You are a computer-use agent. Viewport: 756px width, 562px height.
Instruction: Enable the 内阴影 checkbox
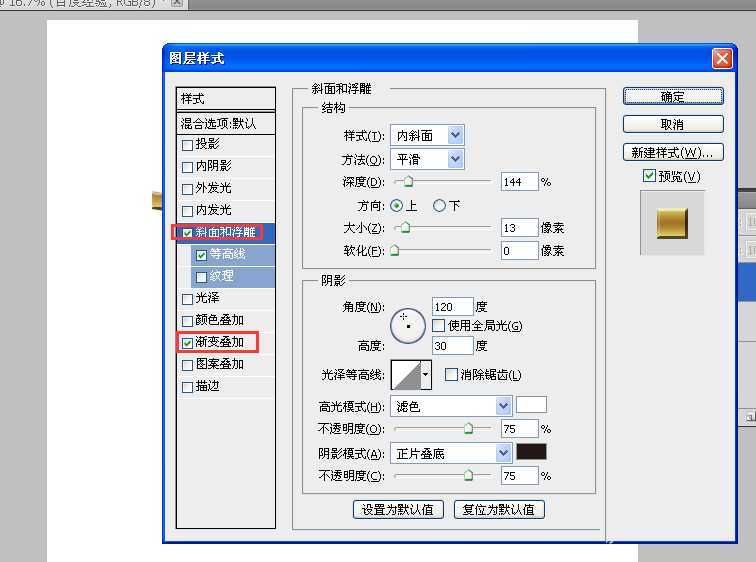[188, 167]
